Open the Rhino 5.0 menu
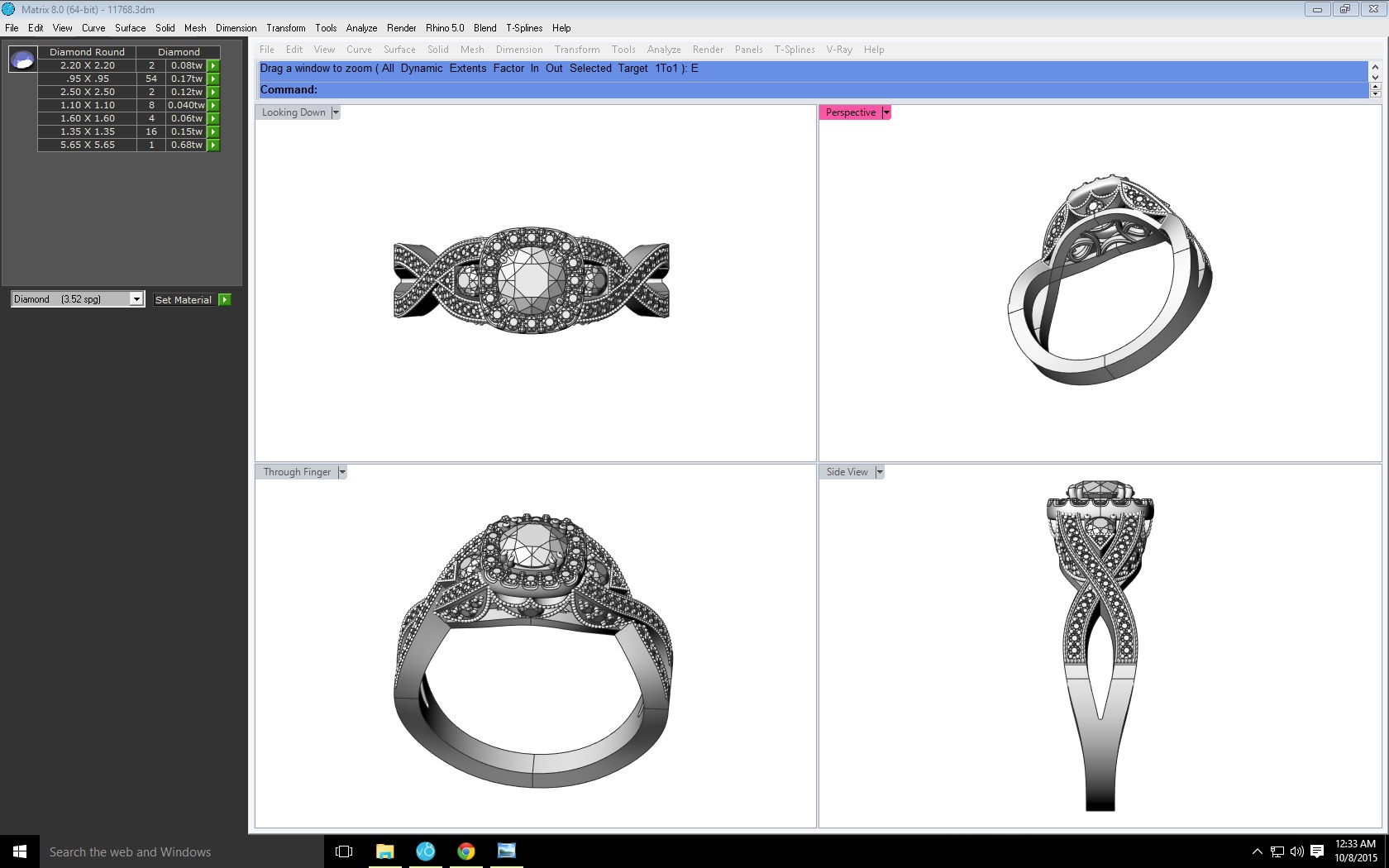The image size is (1389, 868). tap(445, 28)
